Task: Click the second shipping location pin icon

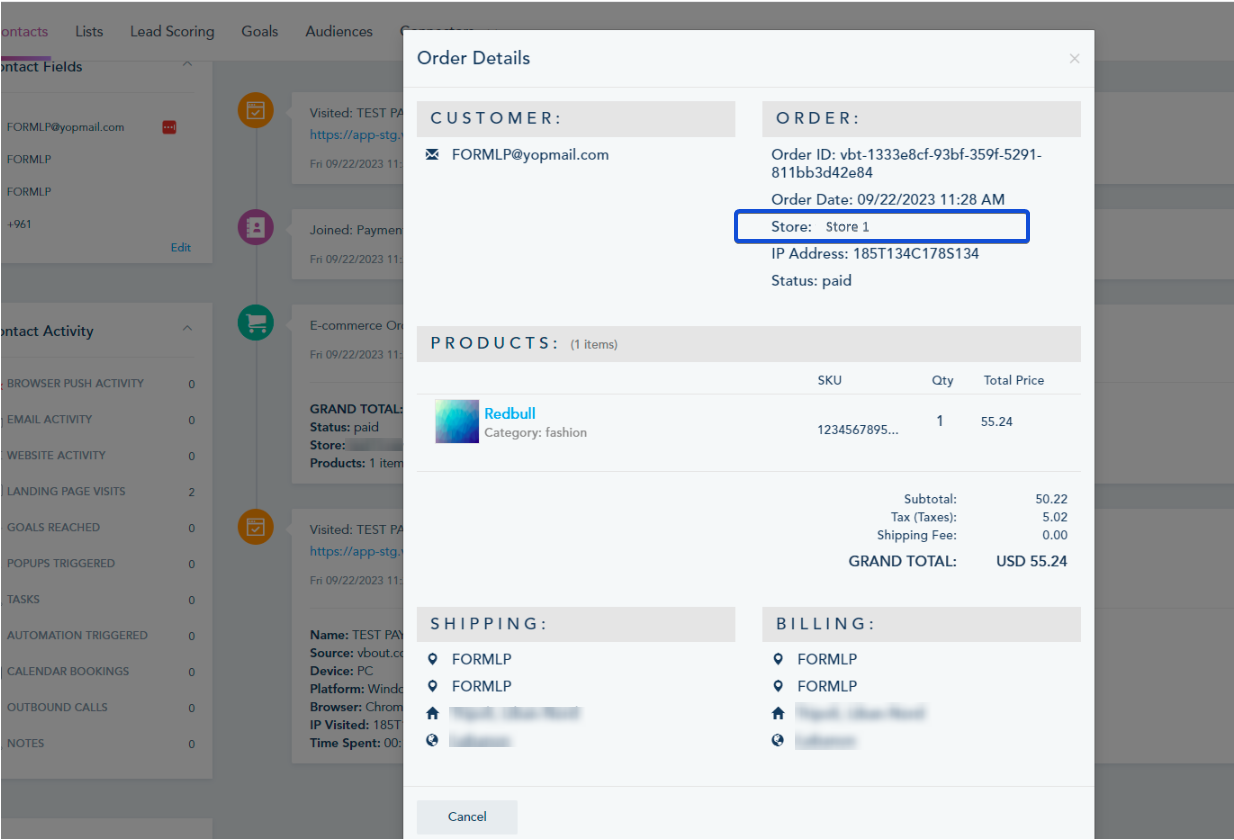Action: (x=432, y=687)
